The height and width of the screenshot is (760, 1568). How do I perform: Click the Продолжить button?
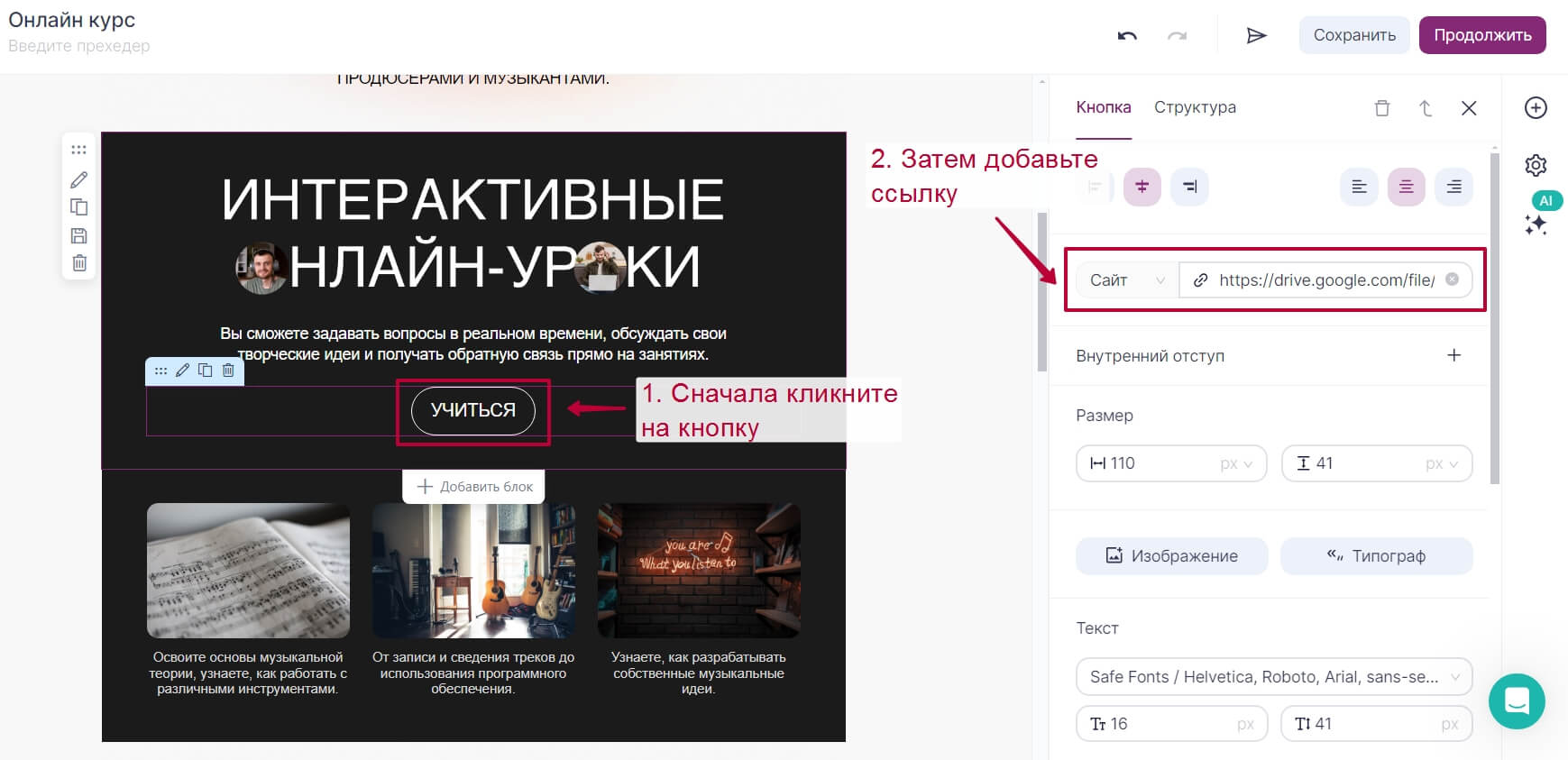click(1482, 35)
